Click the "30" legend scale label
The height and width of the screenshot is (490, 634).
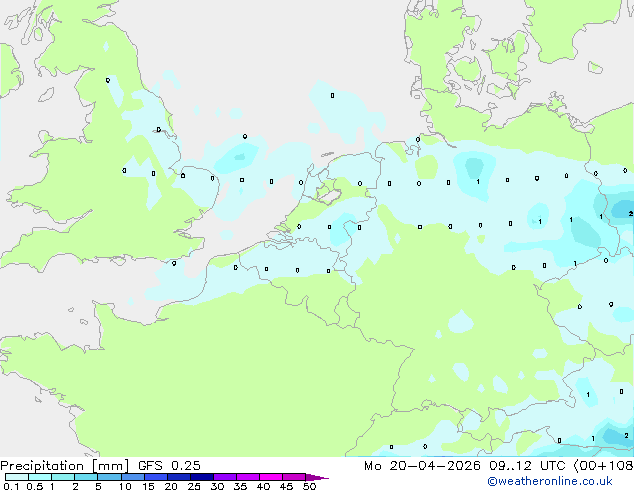217,486
